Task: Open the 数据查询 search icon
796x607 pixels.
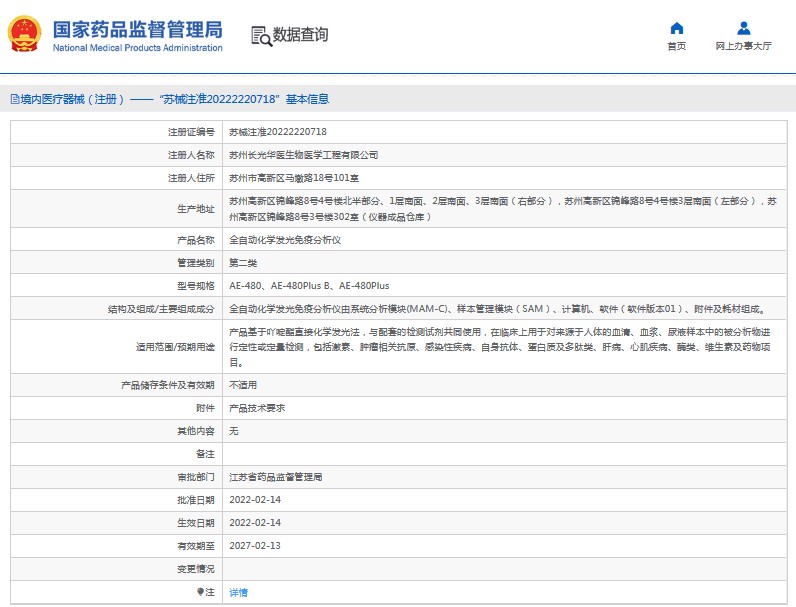Action: (261, 36)
